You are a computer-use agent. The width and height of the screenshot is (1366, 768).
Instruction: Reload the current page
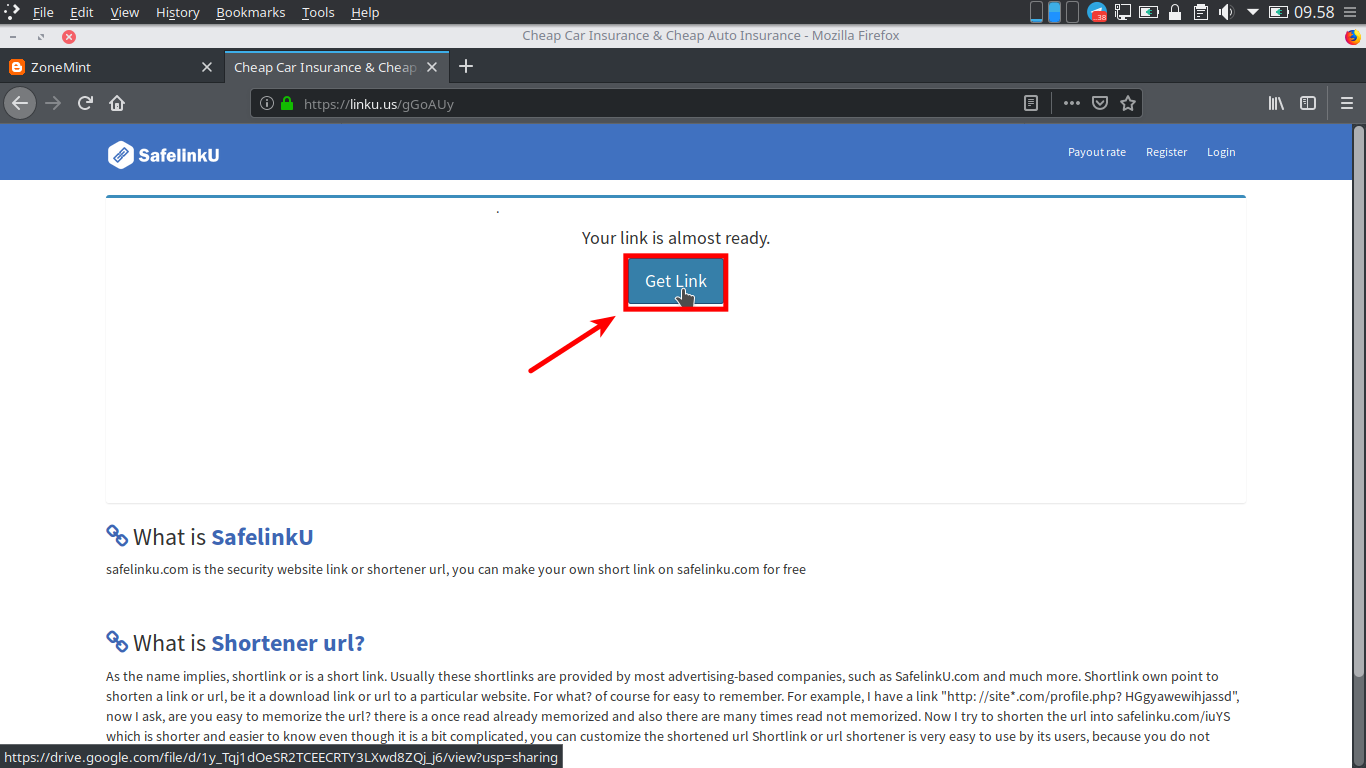click(x=85, y=103)
